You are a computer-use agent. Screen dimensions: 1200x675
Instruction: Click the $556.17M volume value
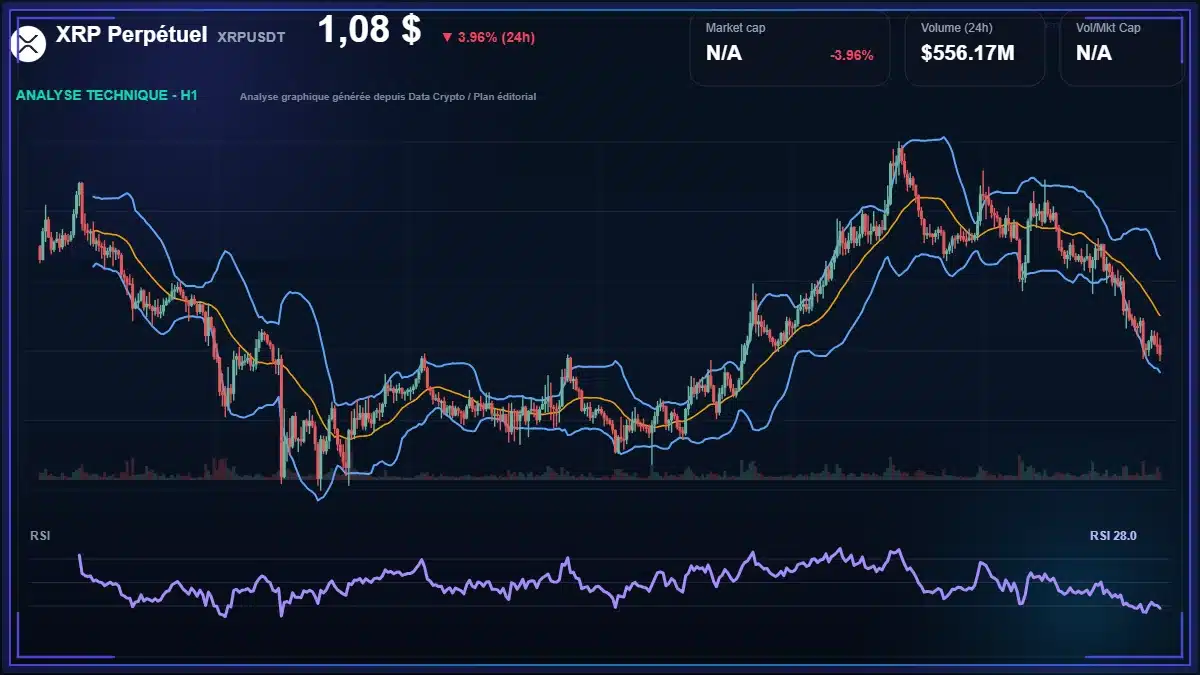point(968,53)
